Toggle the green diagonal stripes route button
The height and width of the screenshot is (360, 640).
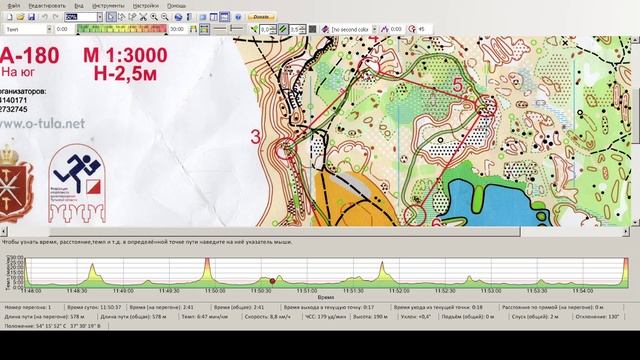click(283, 29)
